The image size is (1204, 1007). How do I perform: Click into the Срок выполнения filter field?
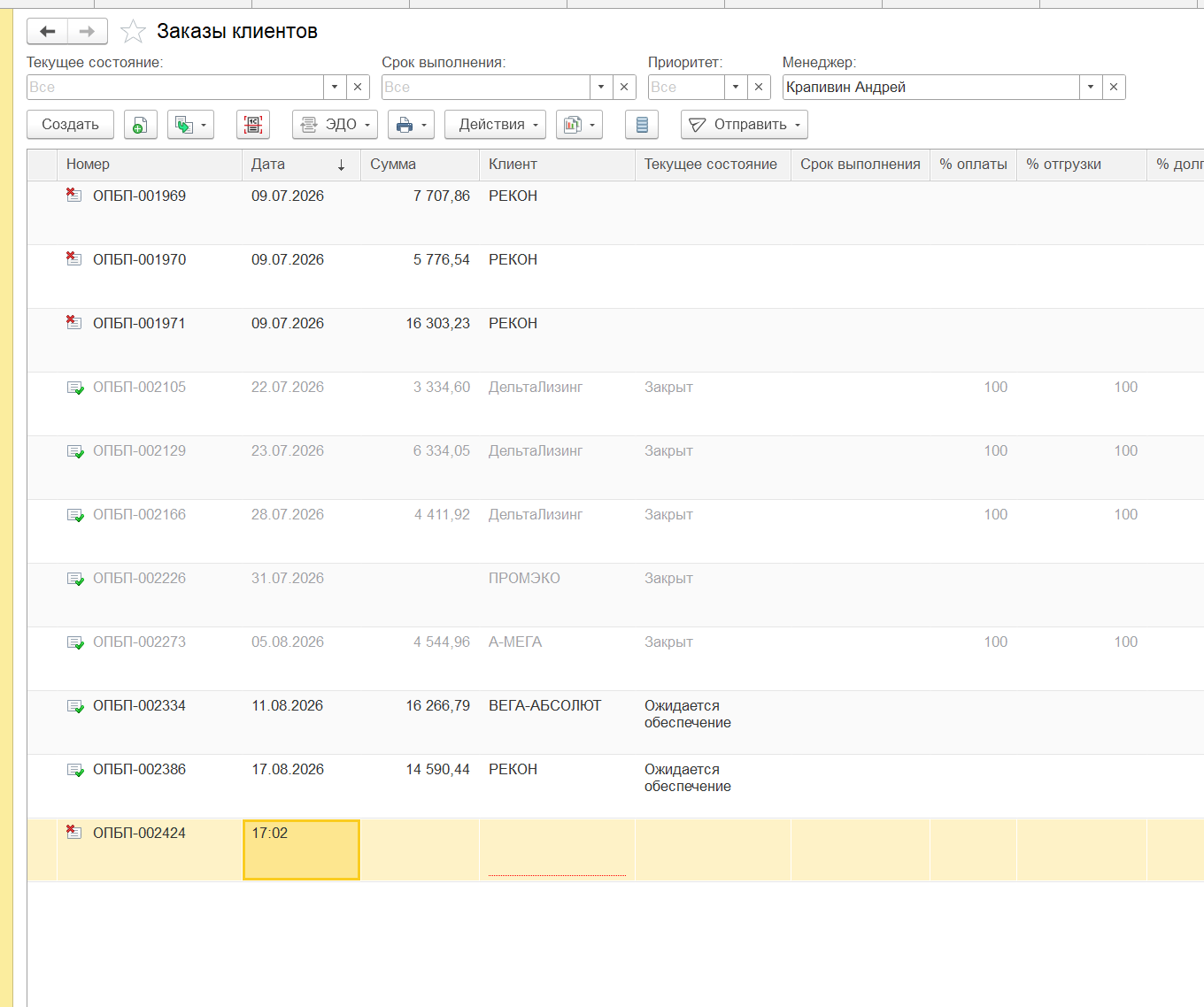[486, 88]
